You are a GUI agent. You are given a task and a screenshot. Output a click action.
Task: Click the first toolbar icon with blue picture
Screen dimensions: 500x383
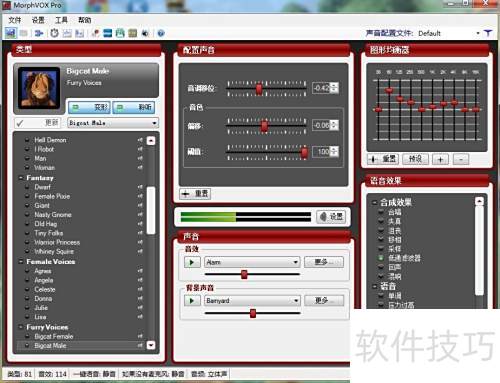(11, 33)
